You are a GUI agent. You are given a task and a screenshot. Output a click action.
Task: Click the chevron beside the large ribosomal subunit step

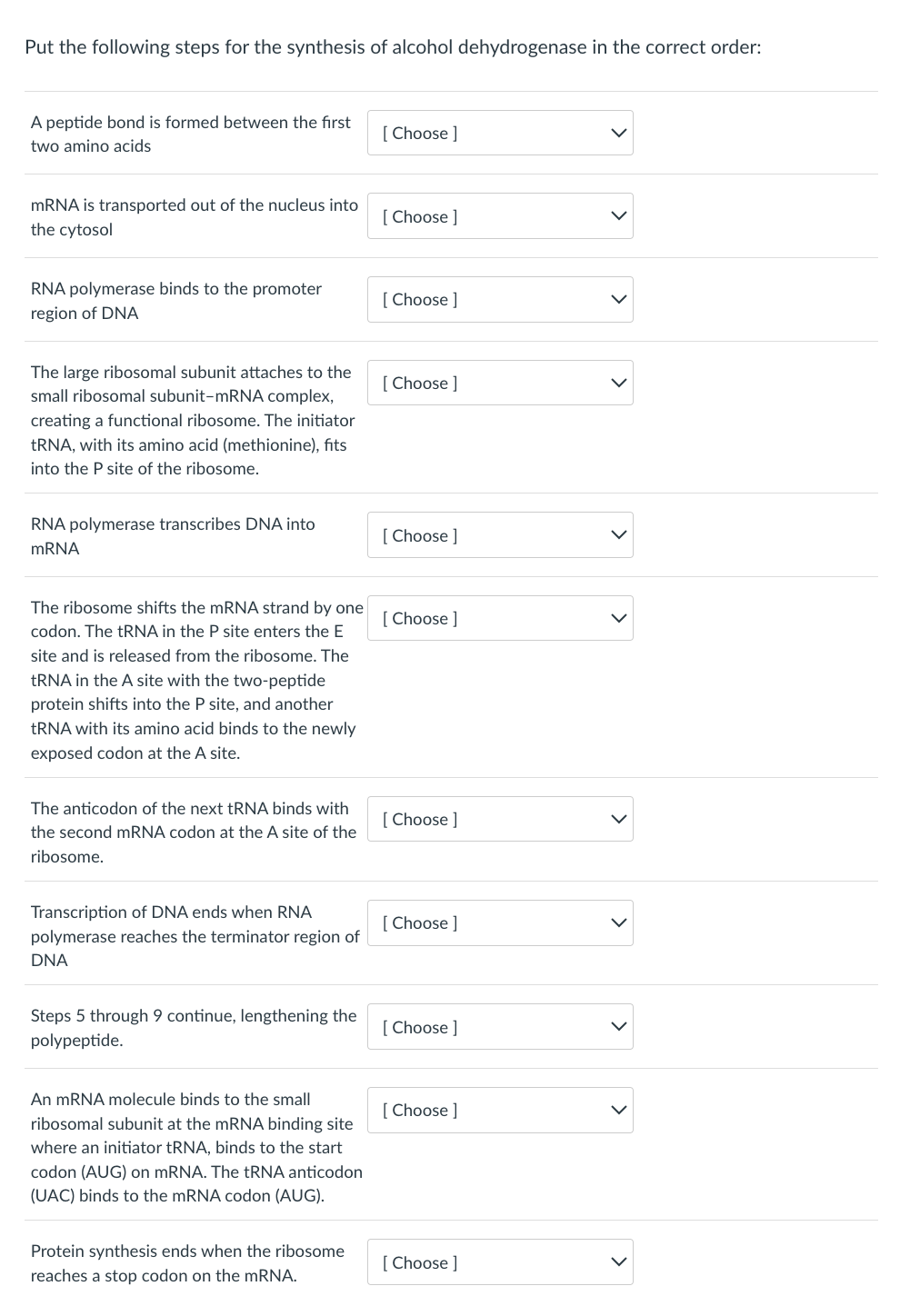[618, 384]
